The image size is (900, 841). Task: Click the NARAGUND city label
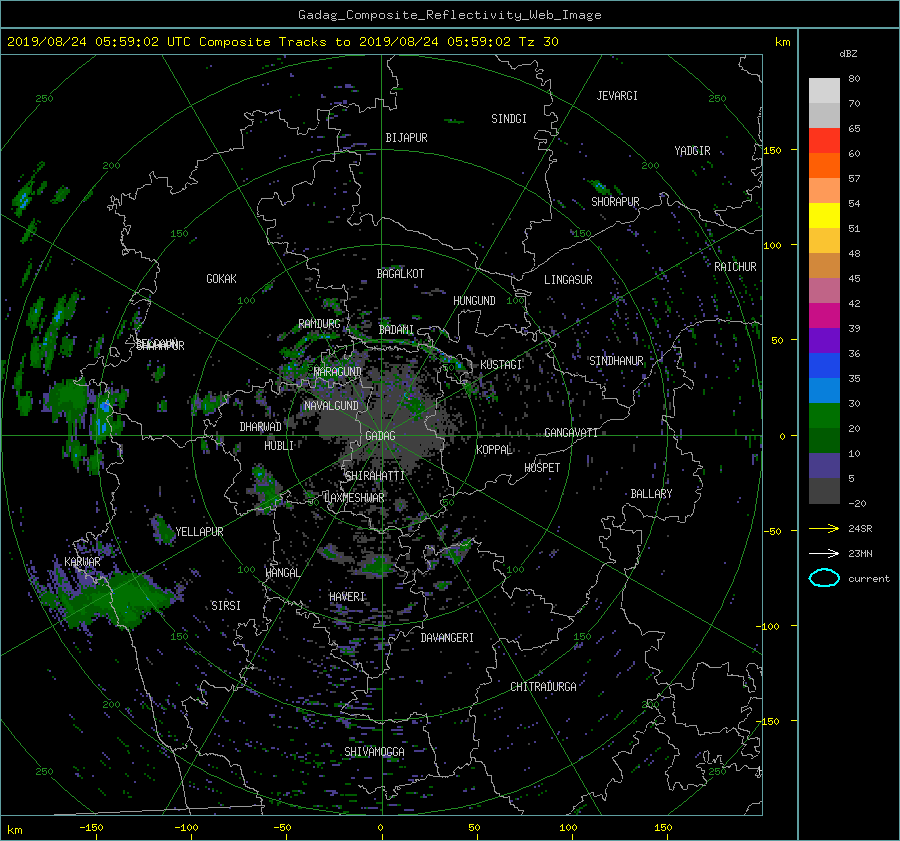pyautogui.click(x=338, y=372)
